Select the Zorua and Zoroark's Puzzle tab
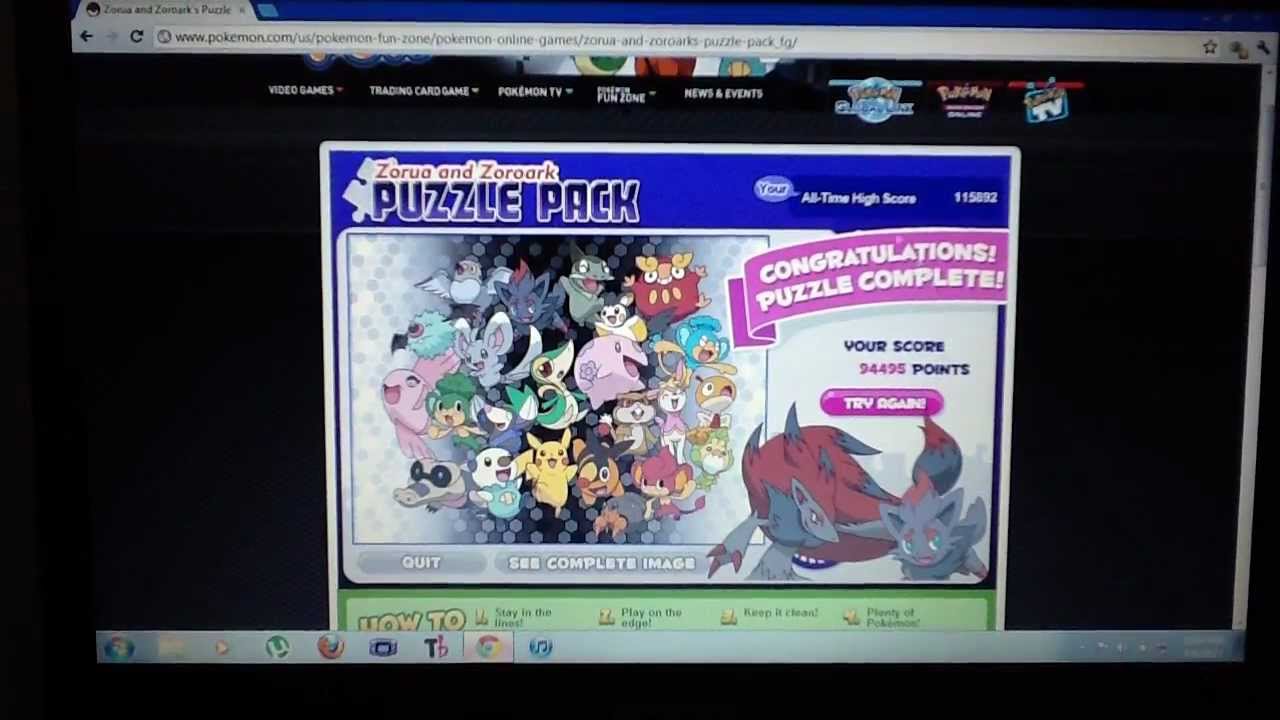This screenshot has width=1280, height=720. (165, 10)
